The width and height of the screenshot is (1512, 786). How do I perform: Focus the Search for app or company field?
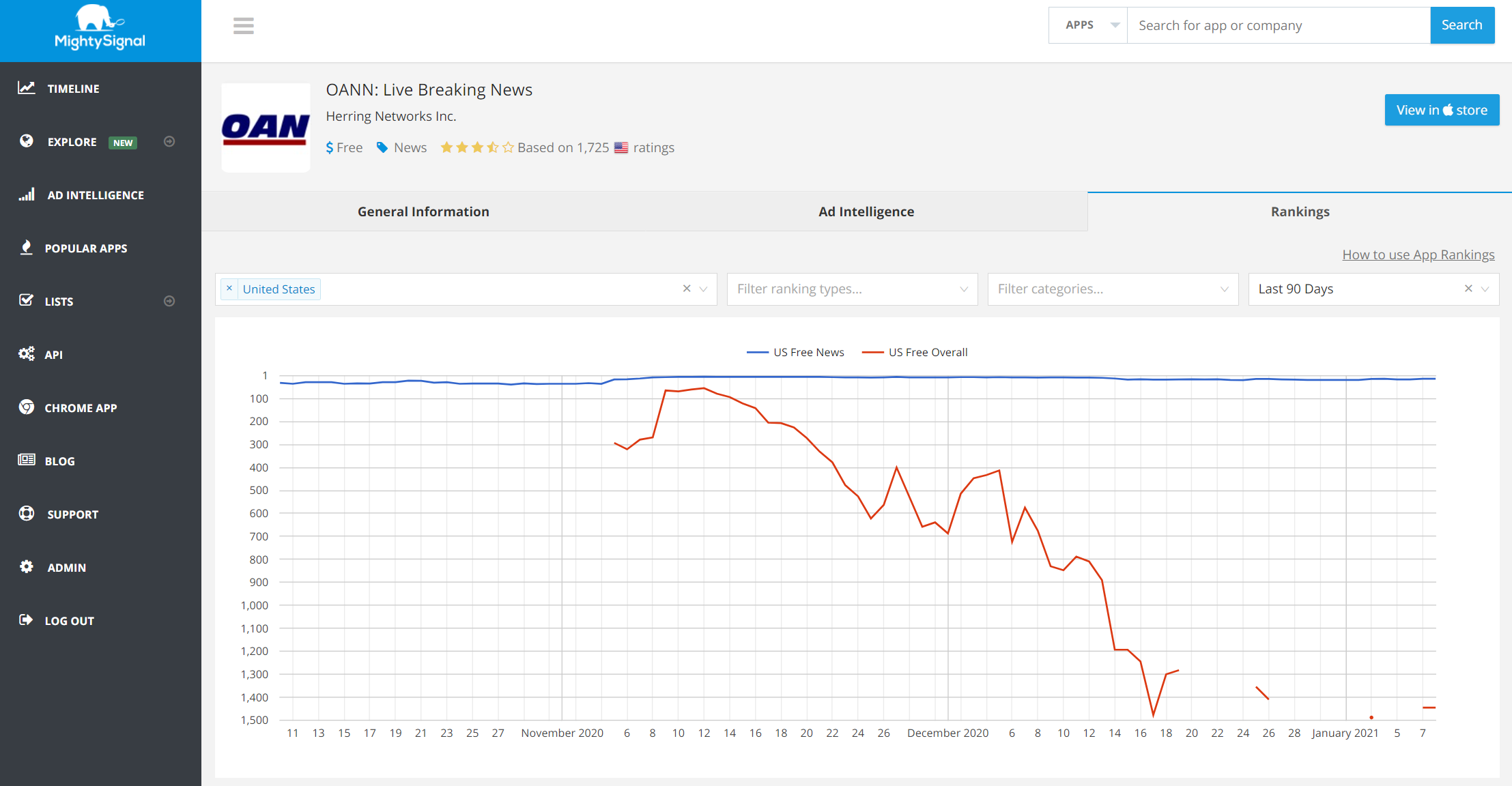click(1279, 25)
